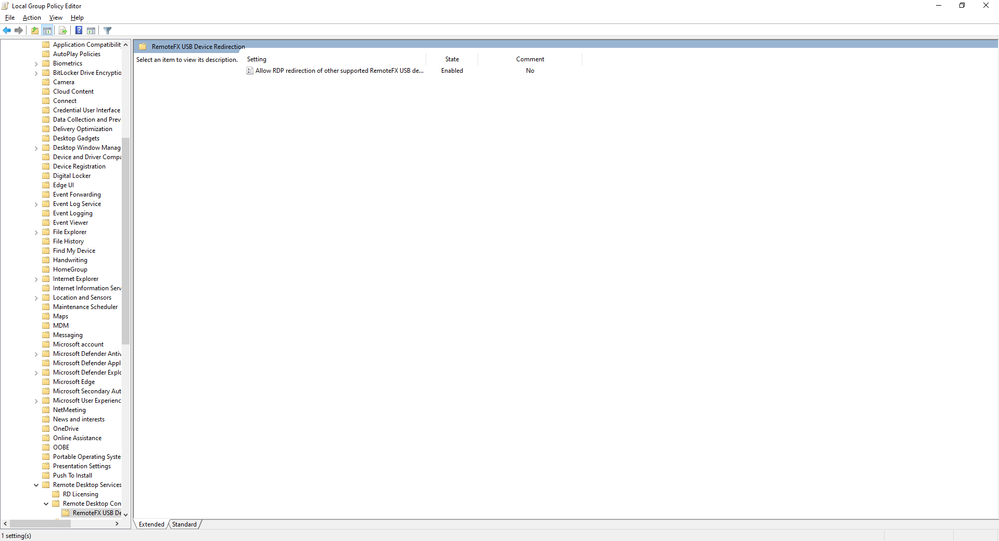
Task: Open the View menu
Action: point(56,18)
